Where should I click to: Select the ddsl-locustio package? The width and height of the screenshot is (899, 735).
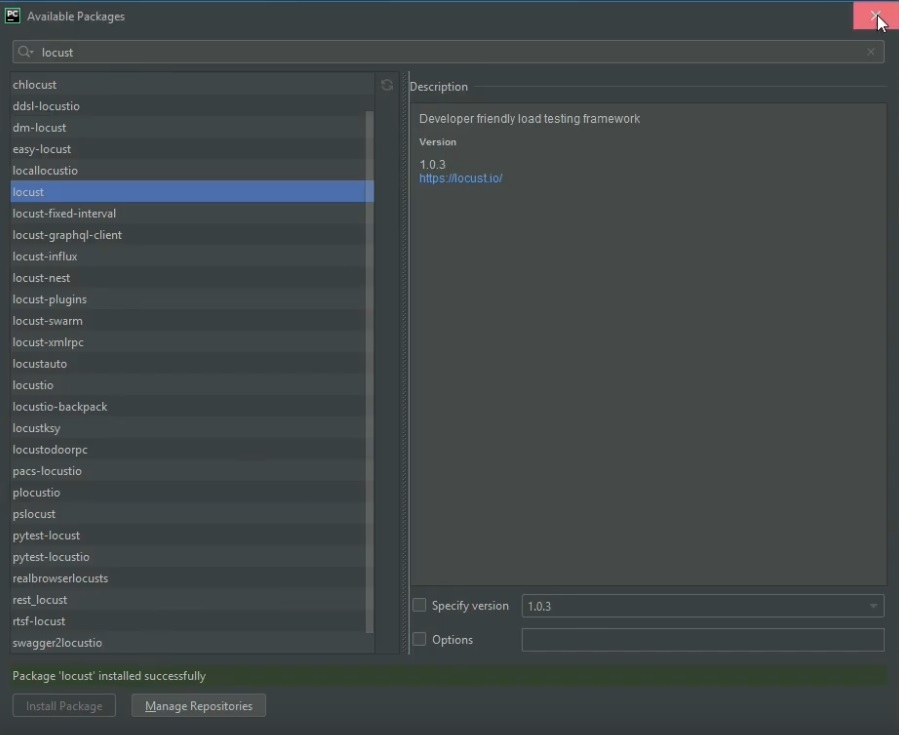[192, 106]
